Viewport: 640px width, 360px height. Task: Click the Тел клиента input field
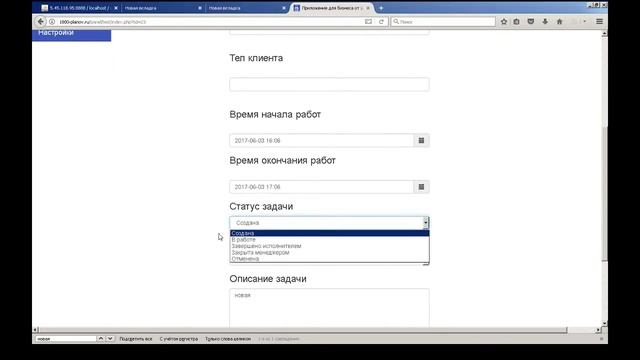click(329, 84)
